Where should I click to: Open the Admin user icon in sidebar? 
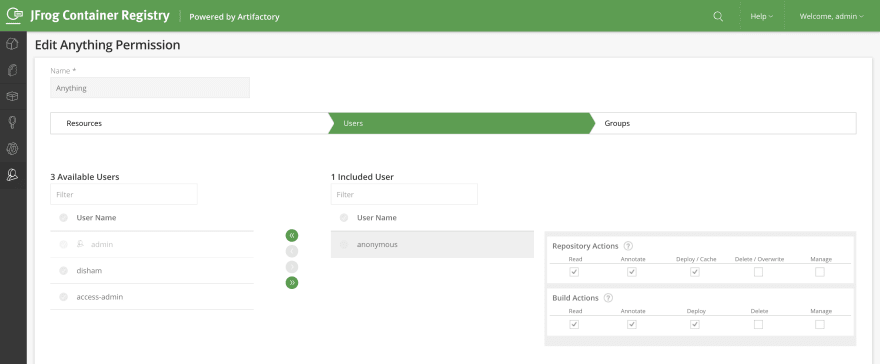coord(12,175)
